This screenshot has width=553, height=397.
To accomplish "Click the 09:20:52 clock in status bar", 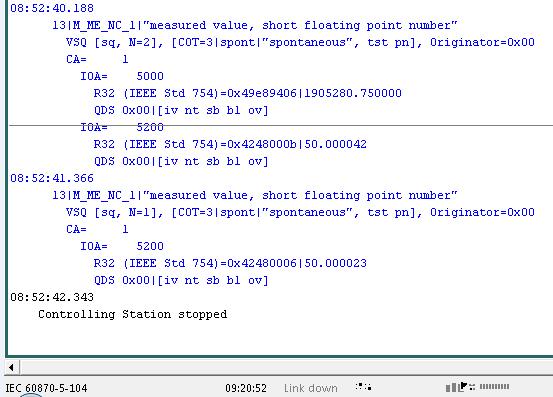I will 246,388.
